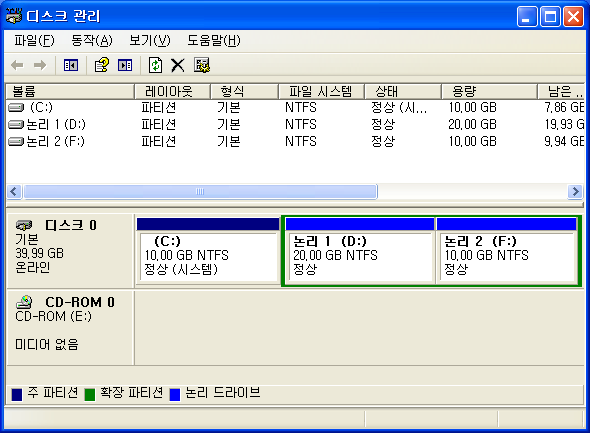Click the 주 파티션 legend label
The width and height of the screenshot is (590, 433).
[x=53, y=393]
